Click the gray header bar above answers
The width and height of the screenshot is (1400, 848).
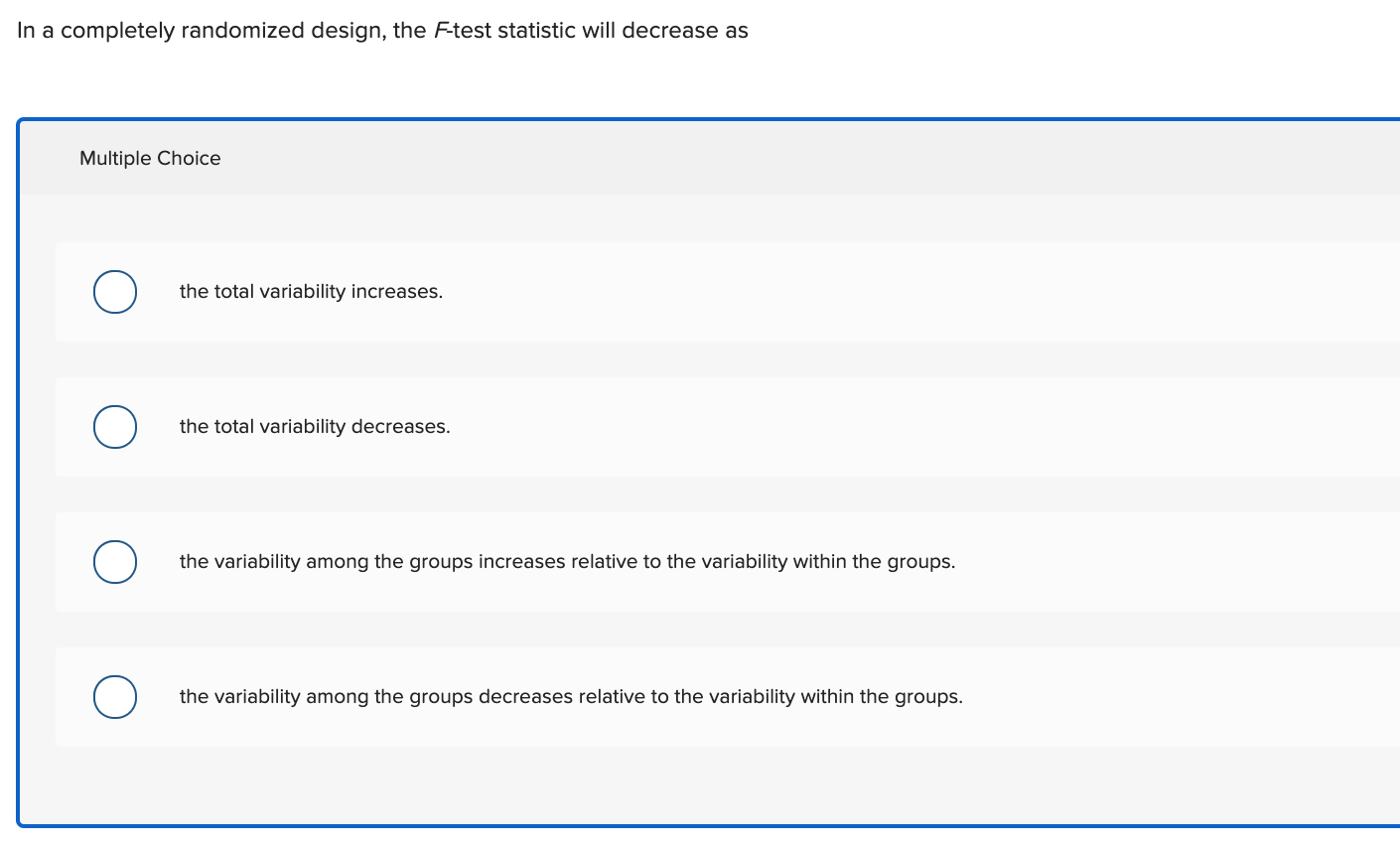695,158
